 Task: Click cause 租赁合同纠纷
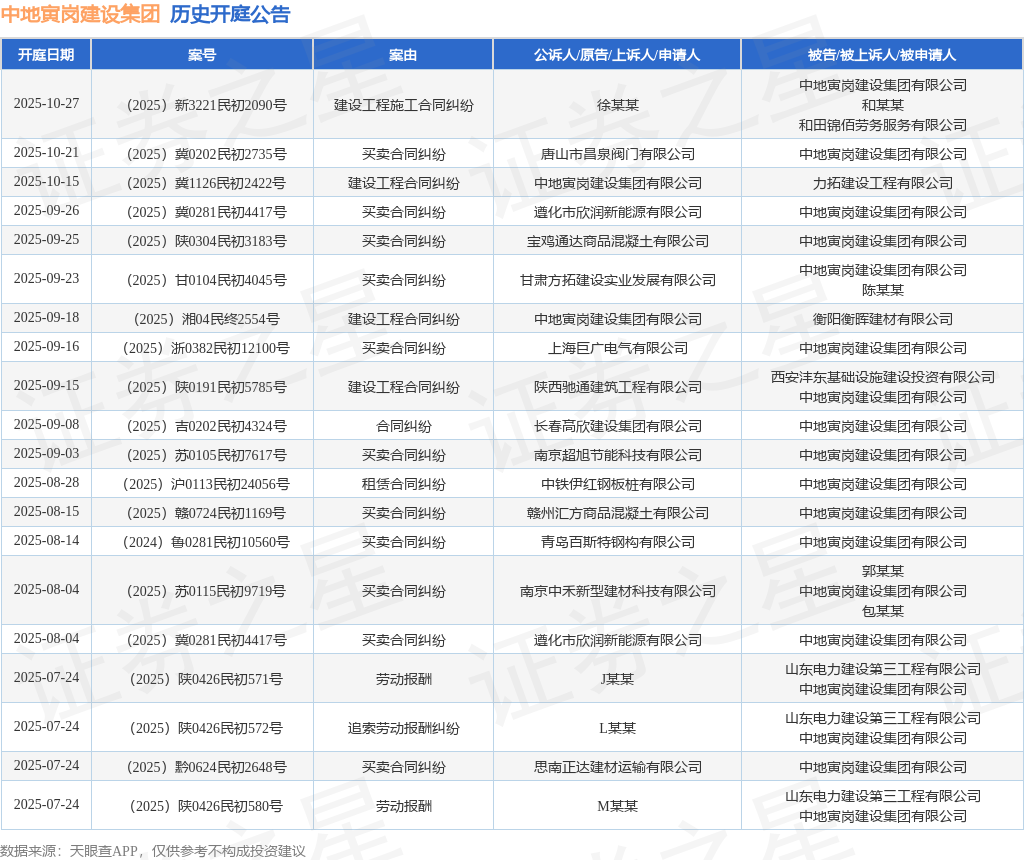click(x=404, y=485)
